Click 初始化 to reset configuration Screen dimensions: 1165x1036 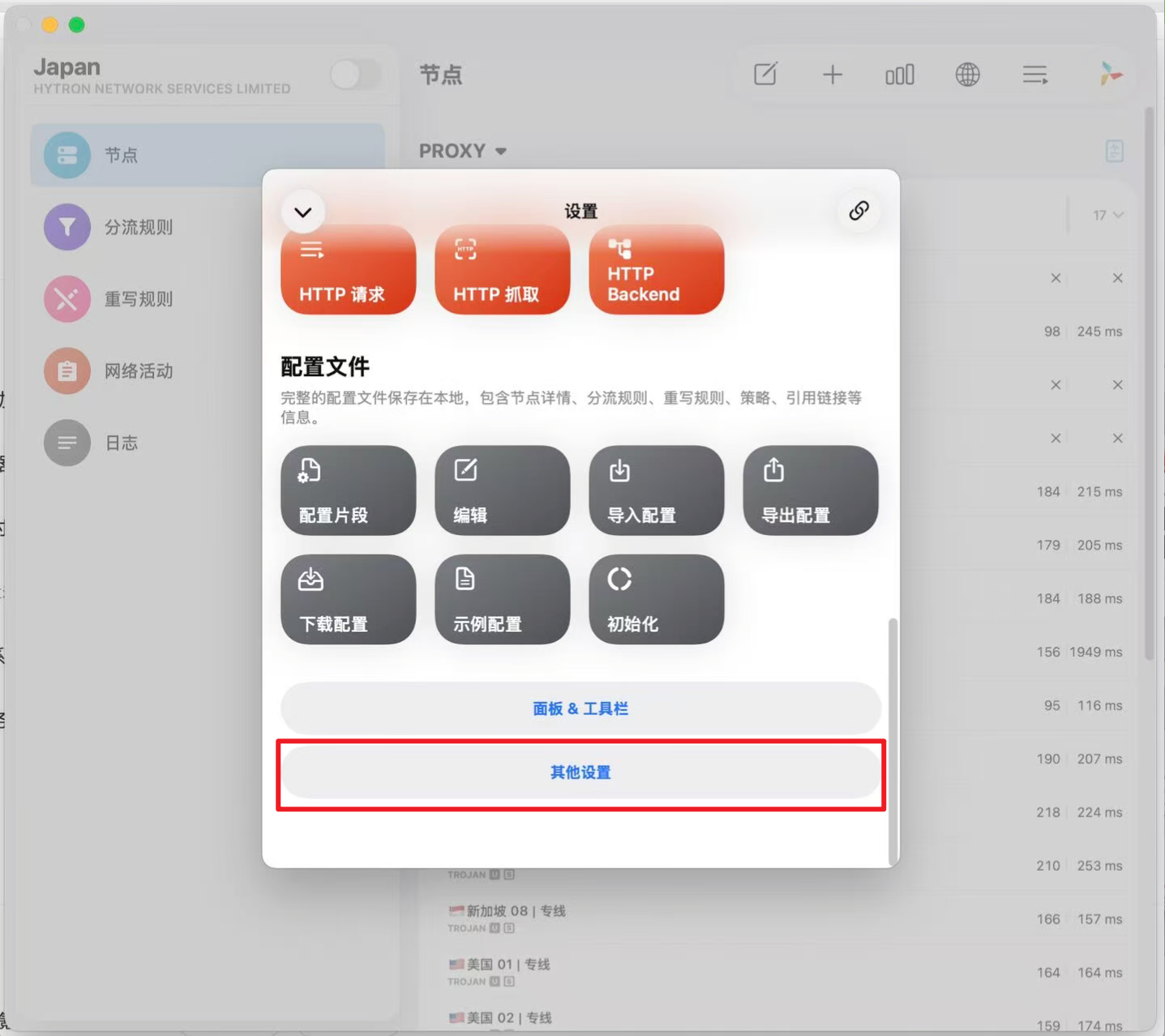coord(656,599)
